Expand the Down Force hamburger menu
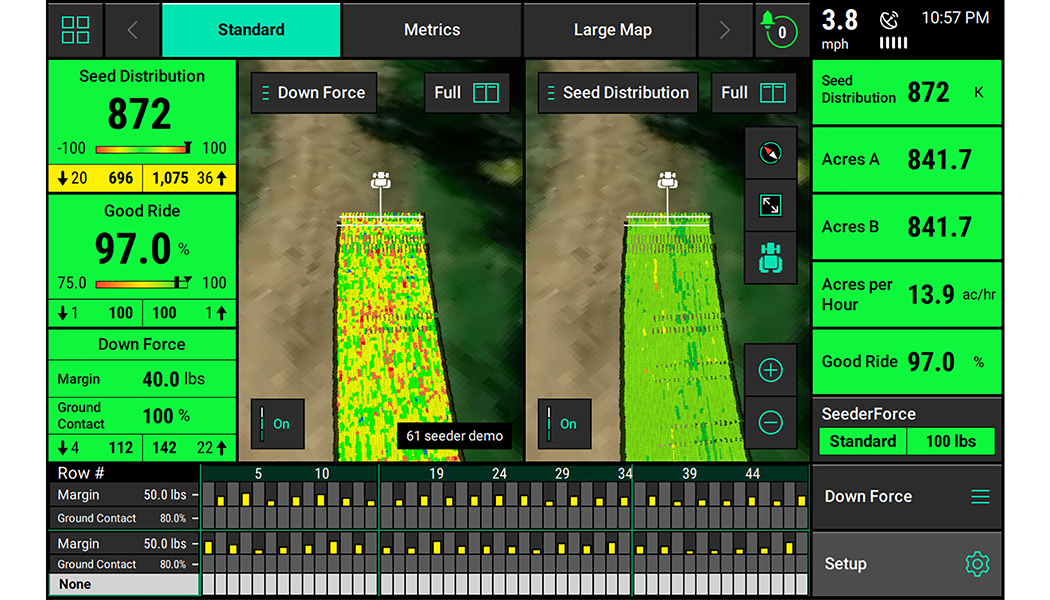 980,497
